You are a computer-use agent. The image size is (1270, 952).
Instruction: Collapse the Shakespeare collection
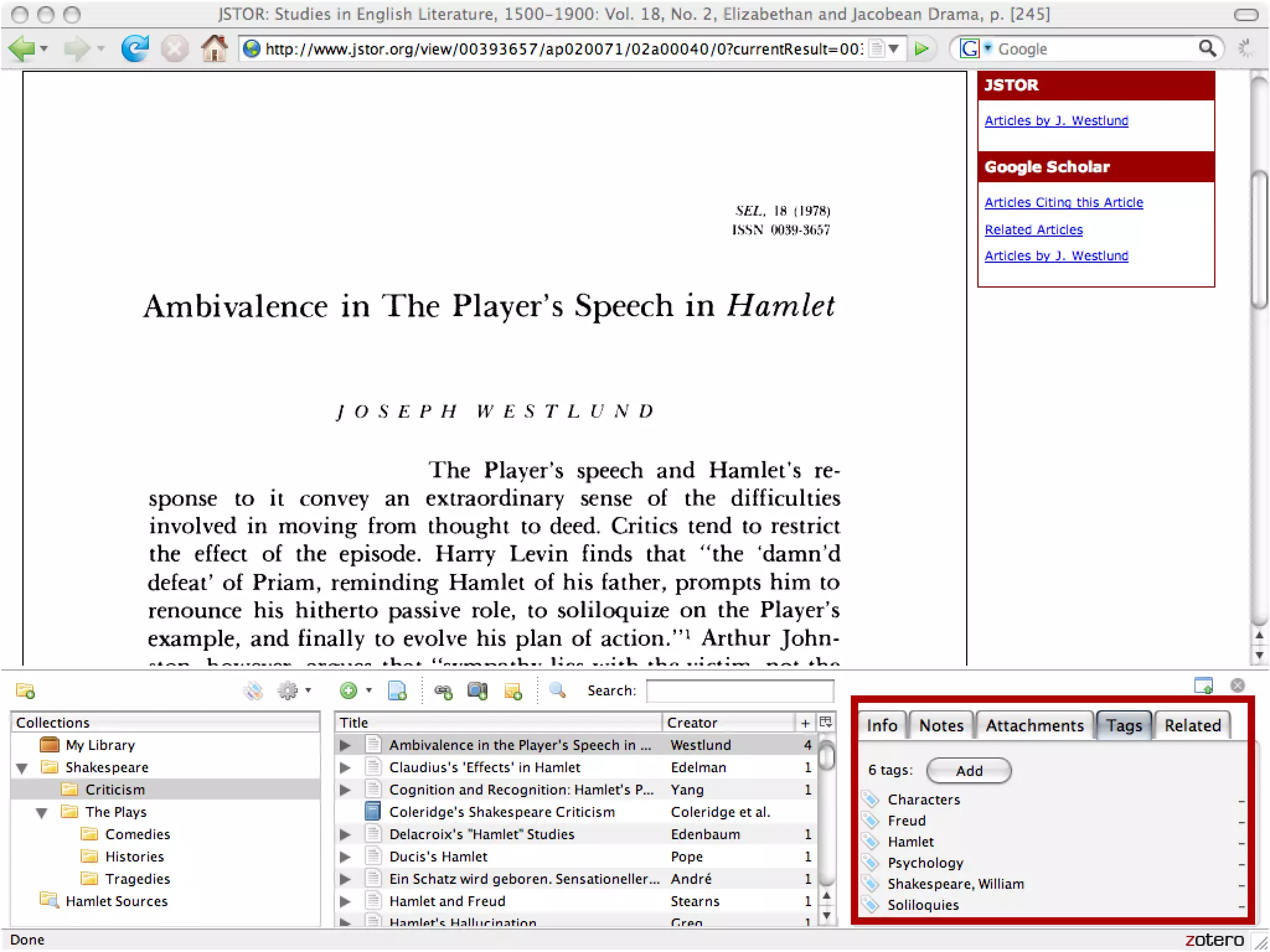click(x=22, y=769)
